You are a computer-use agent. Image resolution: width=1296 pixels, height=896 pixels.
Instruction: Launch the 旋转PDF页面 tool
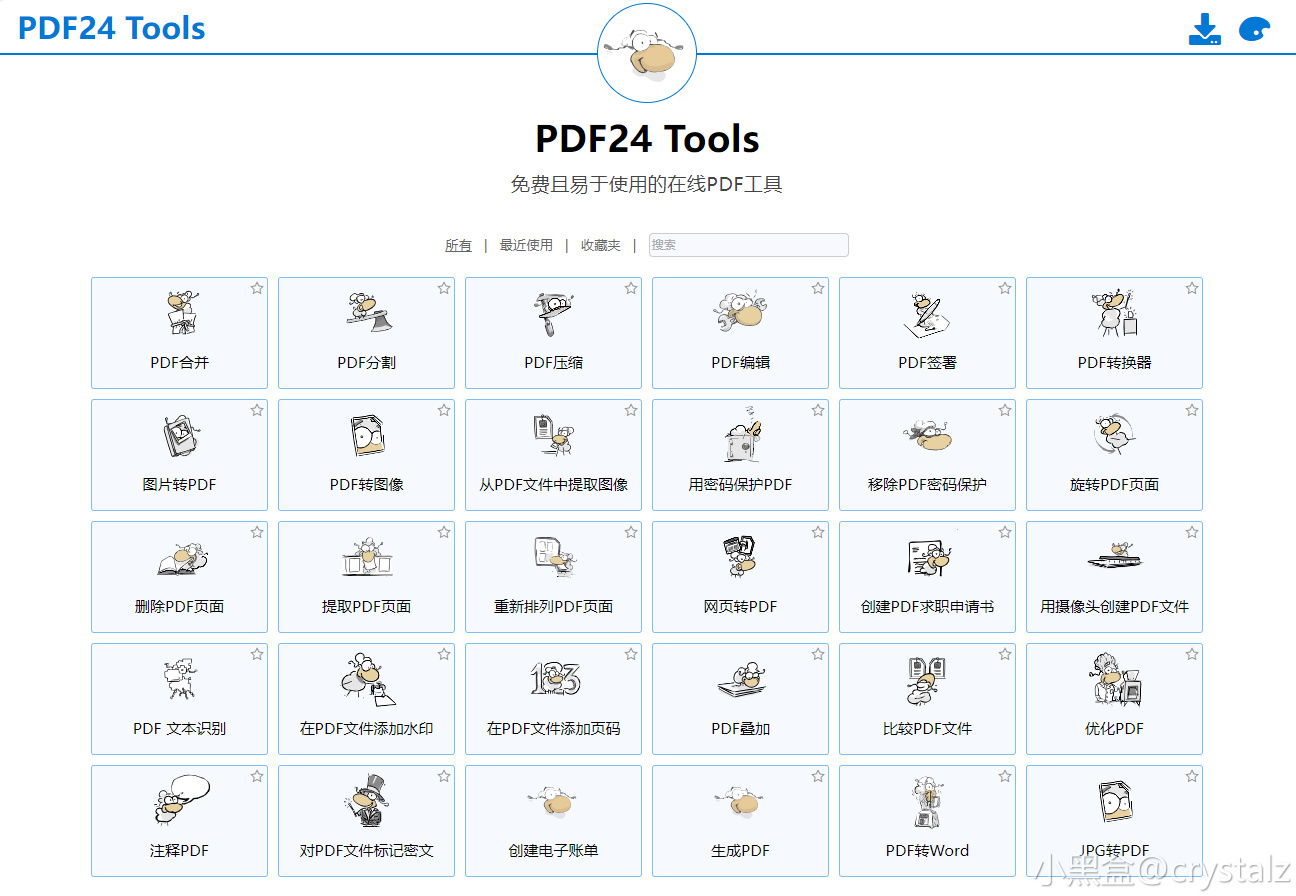click(x=1114, y=455)
